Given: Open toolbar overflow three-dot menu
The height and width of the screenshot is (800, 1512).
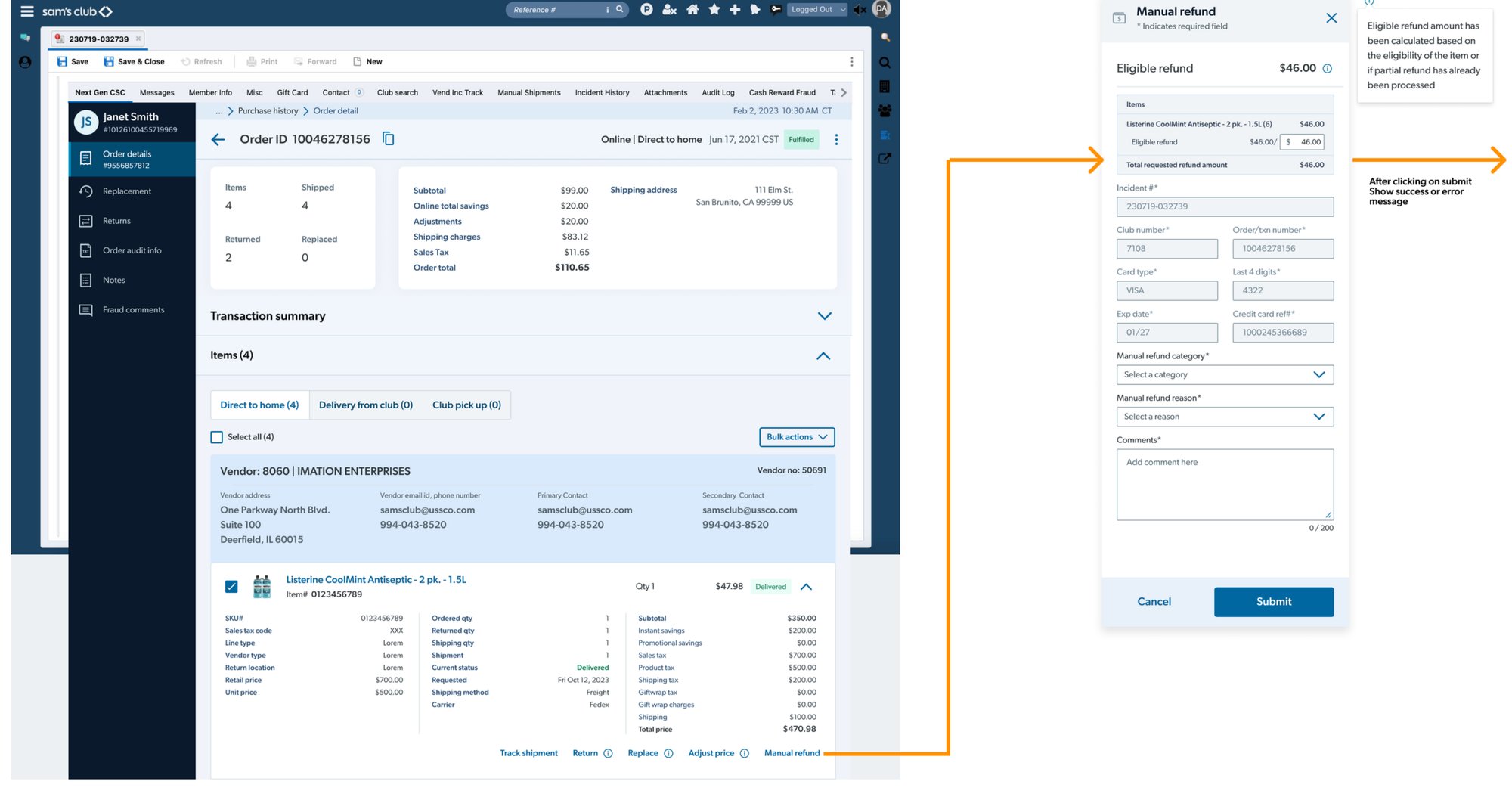Looking at the screenshot, I should pyautogui.click(x=851, y=62).
